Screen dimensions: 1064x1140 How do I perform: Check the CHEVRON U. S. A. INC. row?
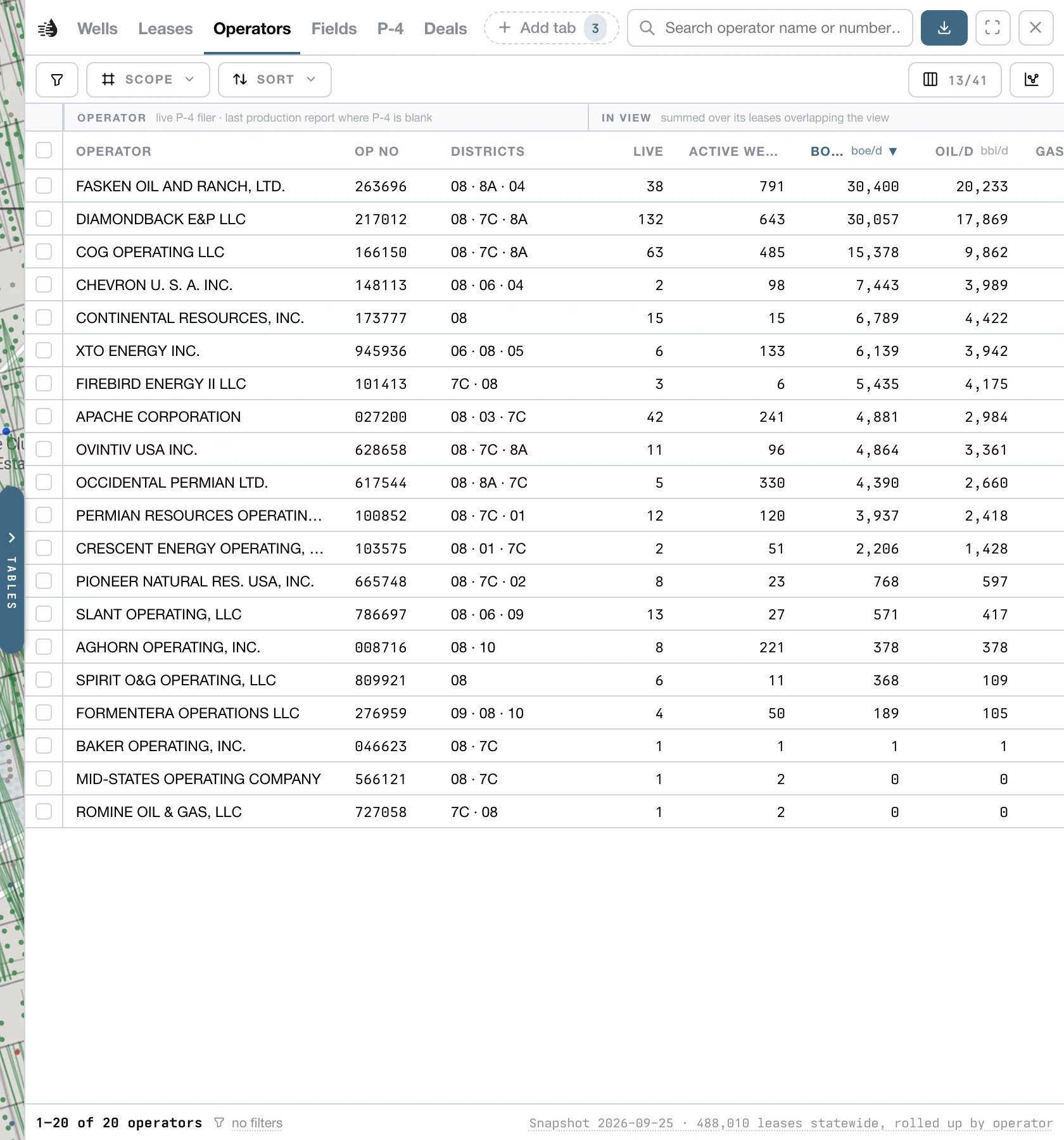pos(44,285)
